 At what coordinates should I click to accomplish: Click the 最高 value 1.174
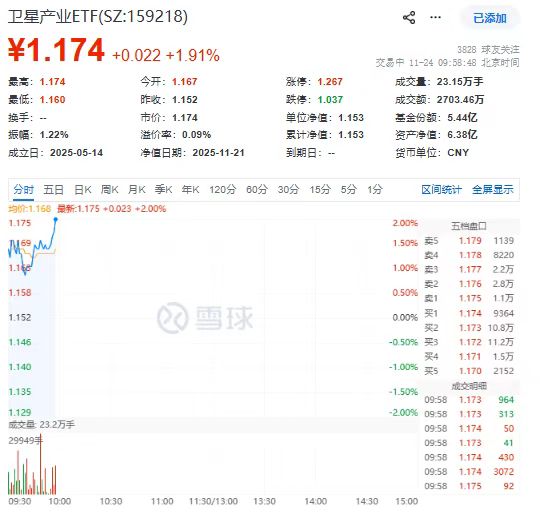tap(52, 82)
